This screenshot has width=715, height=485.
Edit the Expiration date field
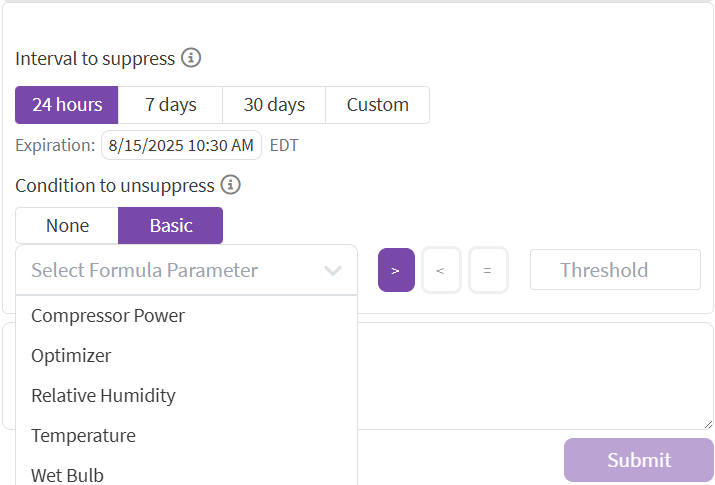point(181,145)
